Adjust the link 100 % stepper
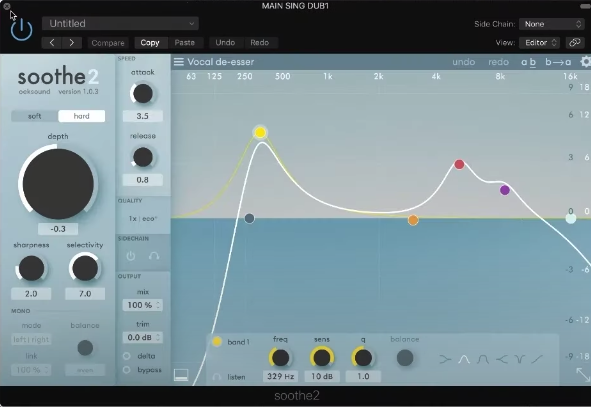Viewport: 591px width, 407px height. (x=31, y=370)
